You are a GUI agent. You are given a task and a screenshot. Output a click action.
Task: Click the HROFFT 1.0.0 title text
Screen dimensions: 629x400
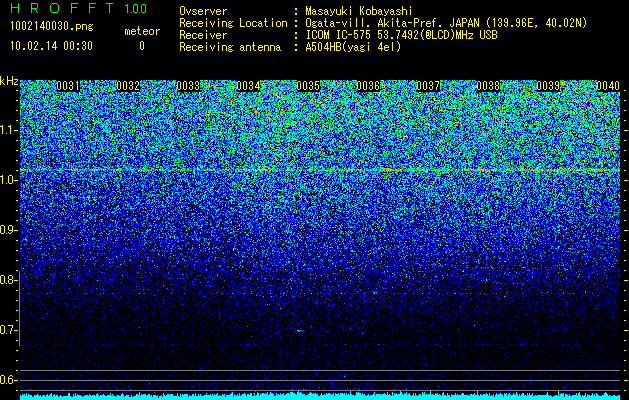click(79, 8)
